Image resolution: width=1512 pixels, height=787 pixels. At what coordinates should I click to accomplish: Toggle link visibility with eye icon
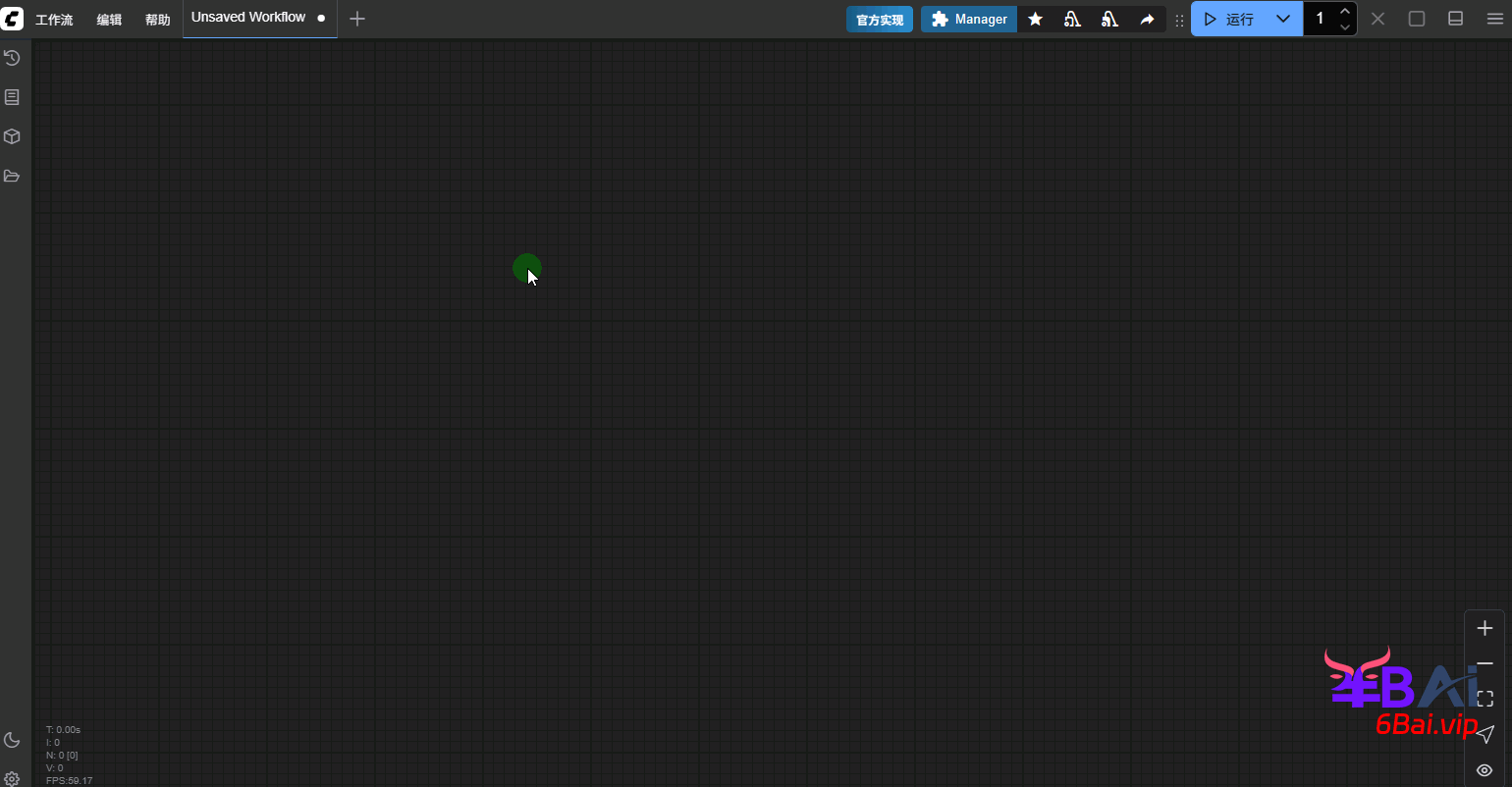click(x=1485, y=770)
